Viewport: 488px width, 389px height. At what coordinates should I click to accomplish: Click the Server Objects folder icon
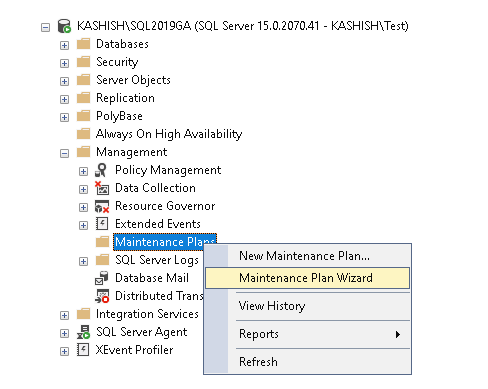pos(83,80)
